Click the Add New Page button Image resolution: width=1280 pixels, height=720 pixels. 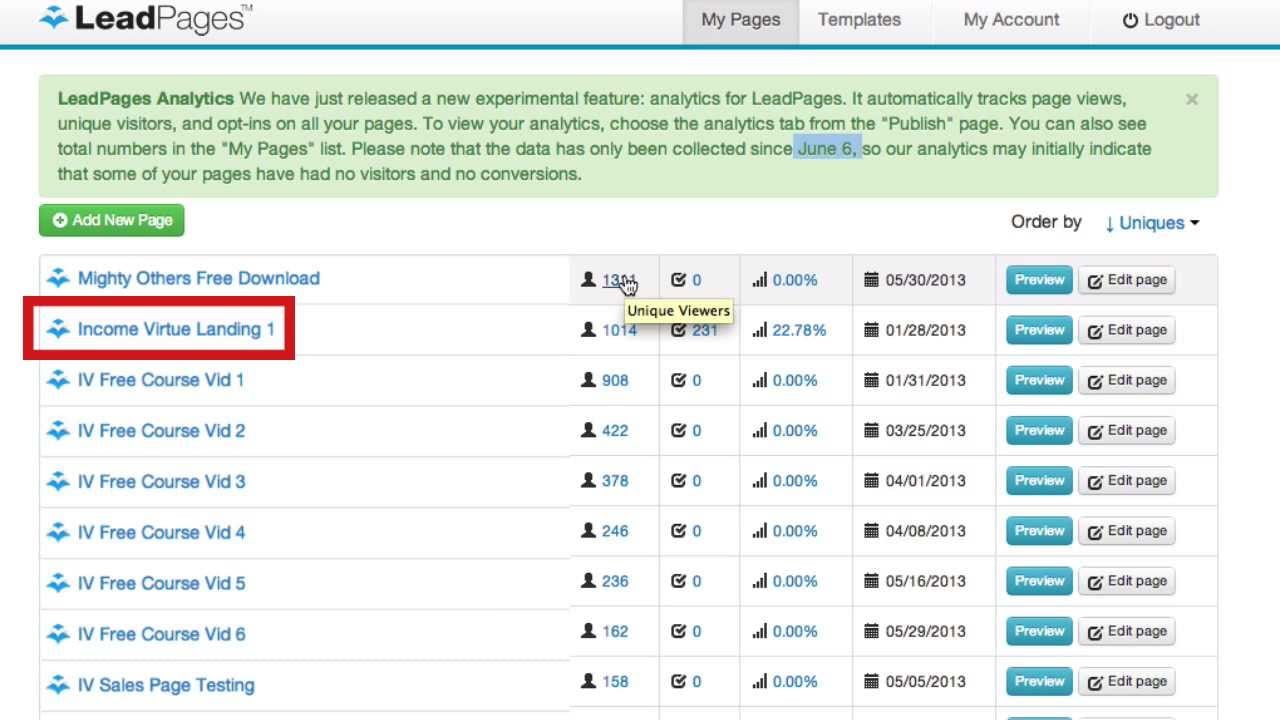coord(112,220)
